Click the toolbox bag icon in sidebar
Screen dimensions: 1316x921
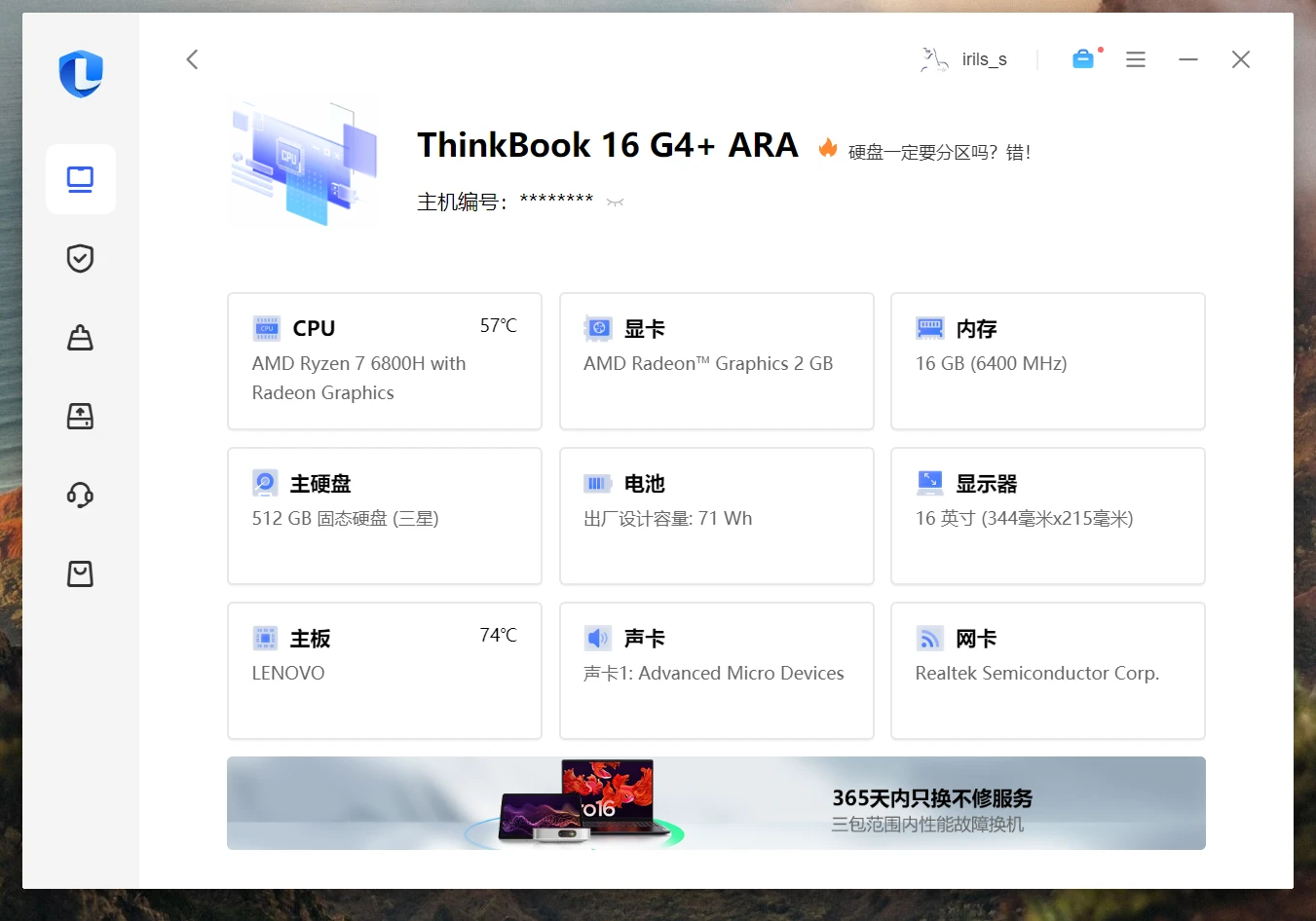click(x=80, y=338)
